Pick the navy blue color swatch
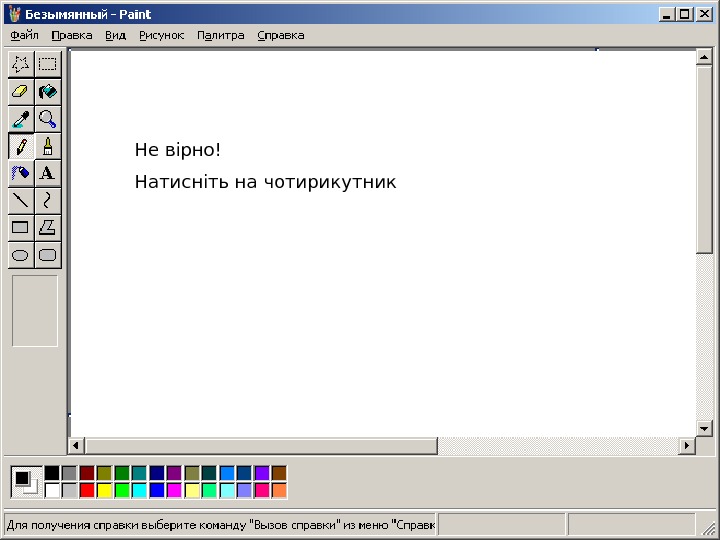Viewport: 720px width, 540px height. [x=157, y=473]
